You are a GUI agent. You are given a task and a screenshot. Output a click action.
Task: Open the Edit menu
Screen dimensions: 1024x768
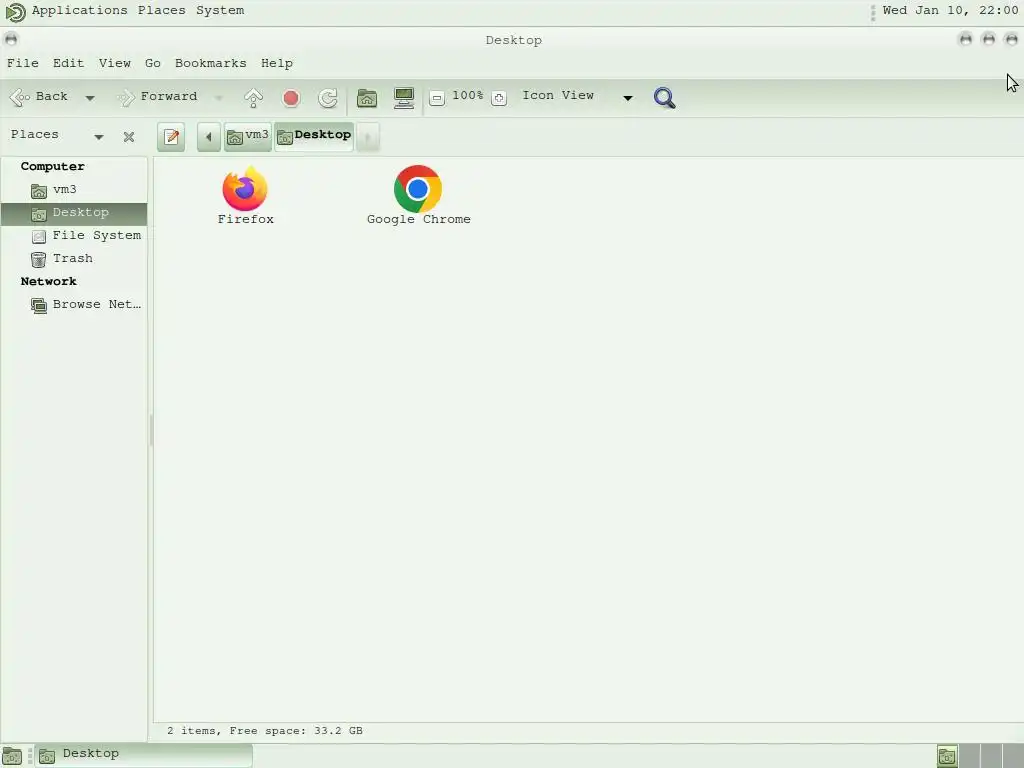(x=69, y=63)
